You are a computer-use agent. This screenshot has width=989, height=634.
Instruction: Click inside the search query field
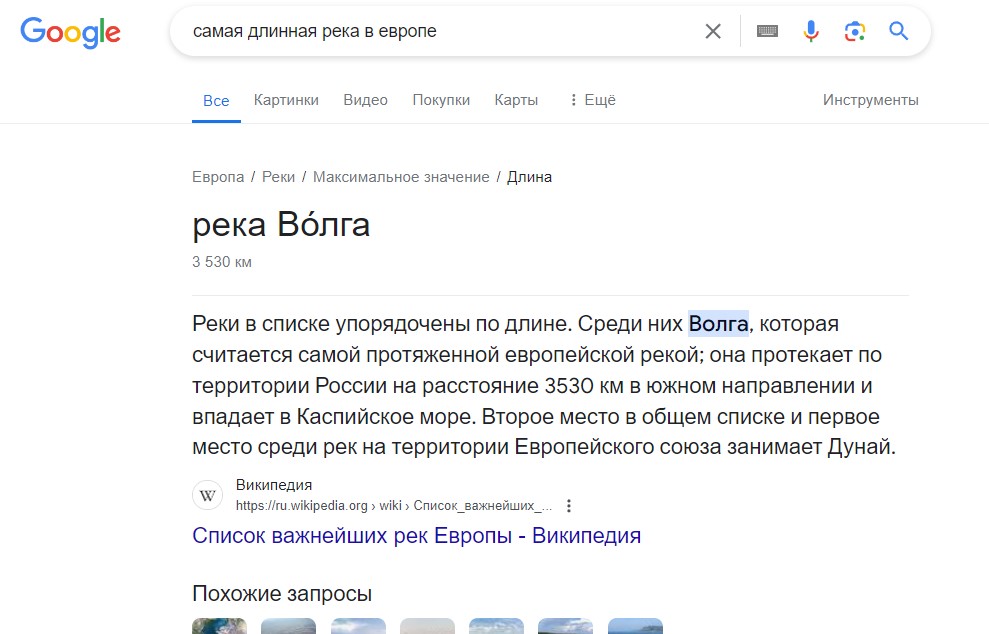[442, 31]
